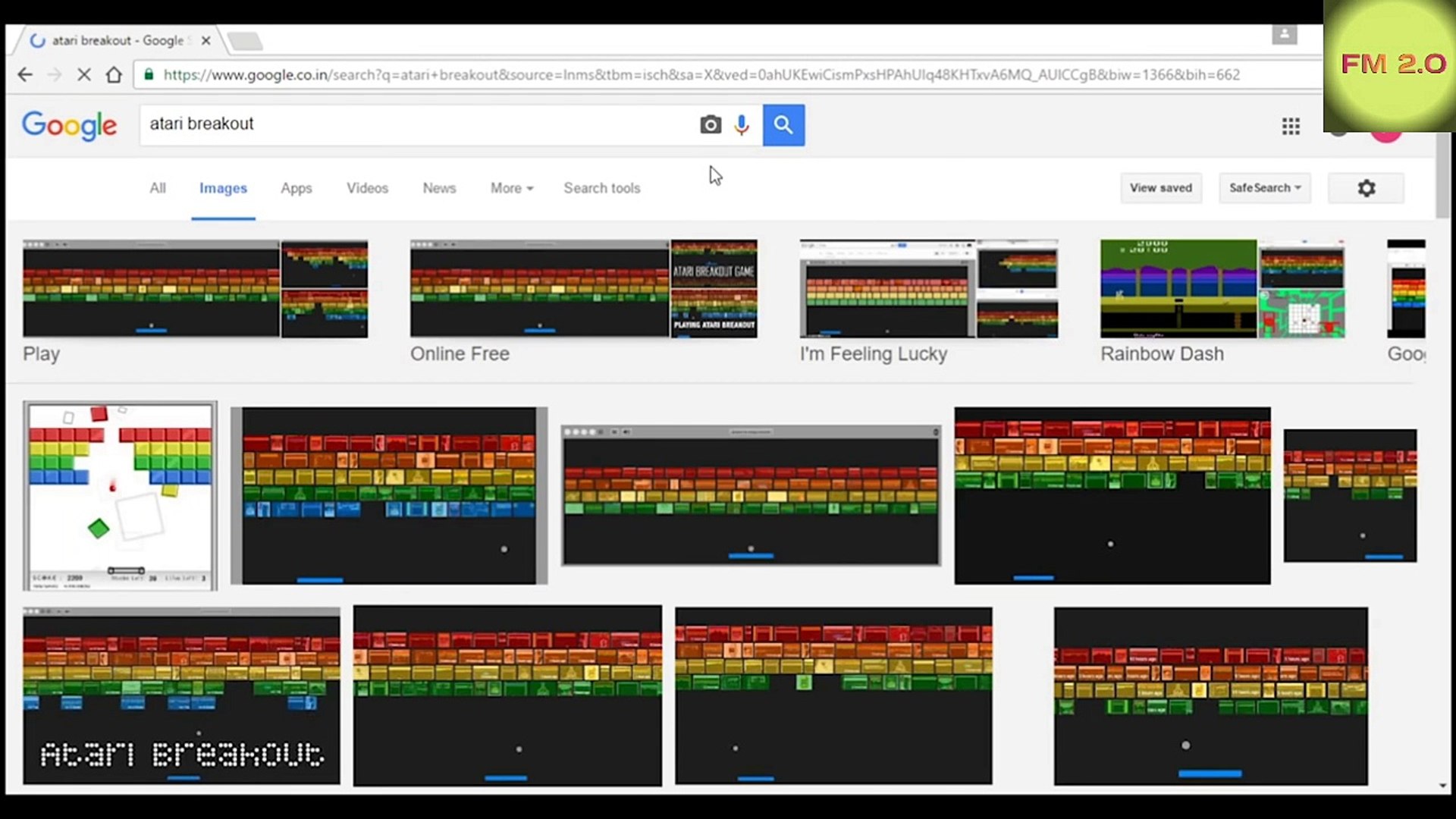Open the Google apps grid icon

pos(1291,126)
